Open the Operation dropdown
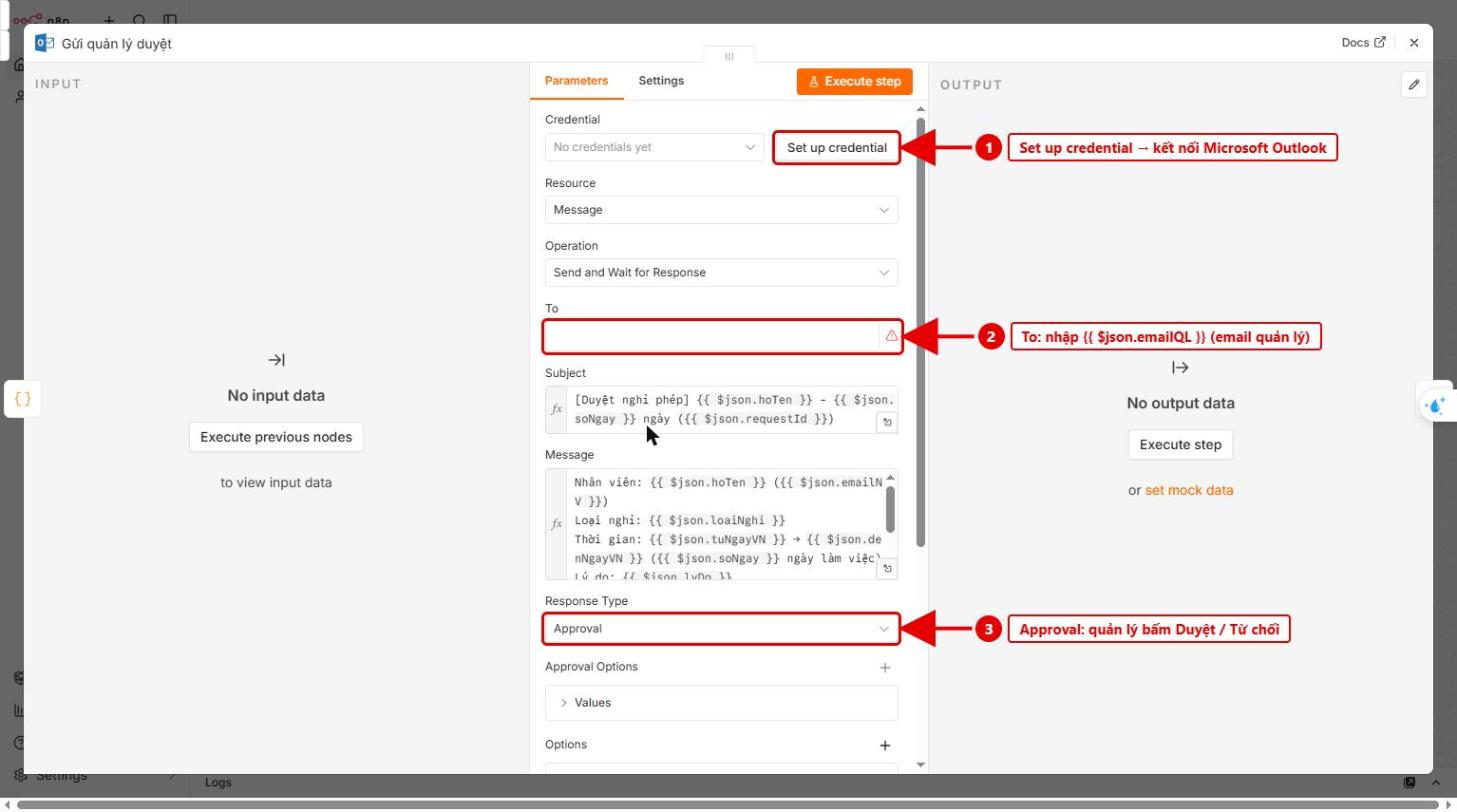This screenshot has width=1457, height=812. pyautogui.click(x=721, y=272)
